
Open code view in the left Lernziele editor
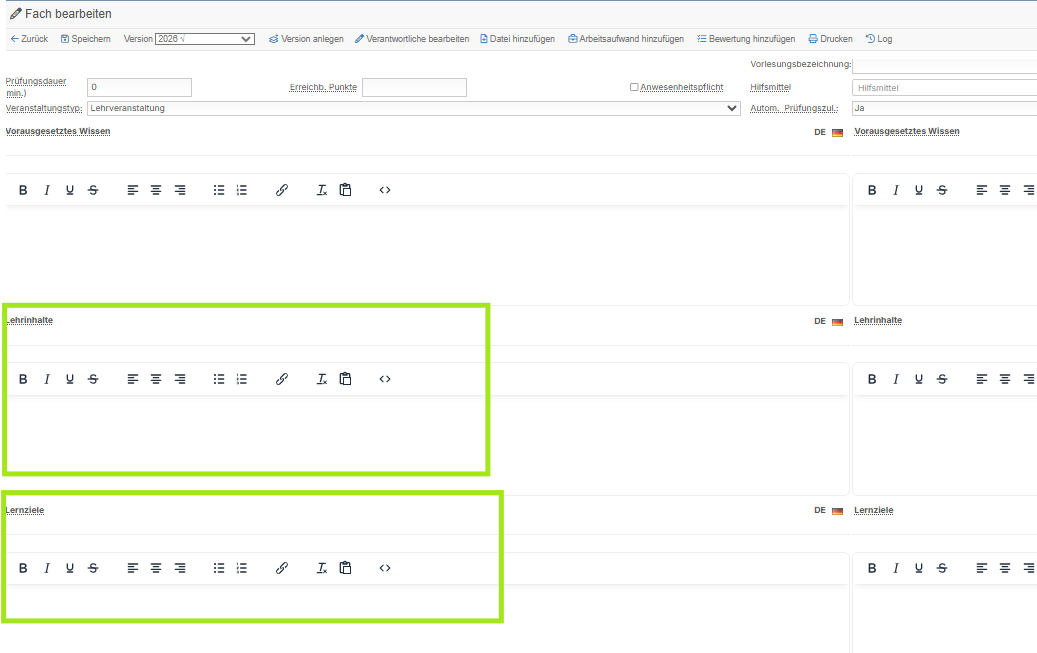pyautogui.click(x=385, y=568)
